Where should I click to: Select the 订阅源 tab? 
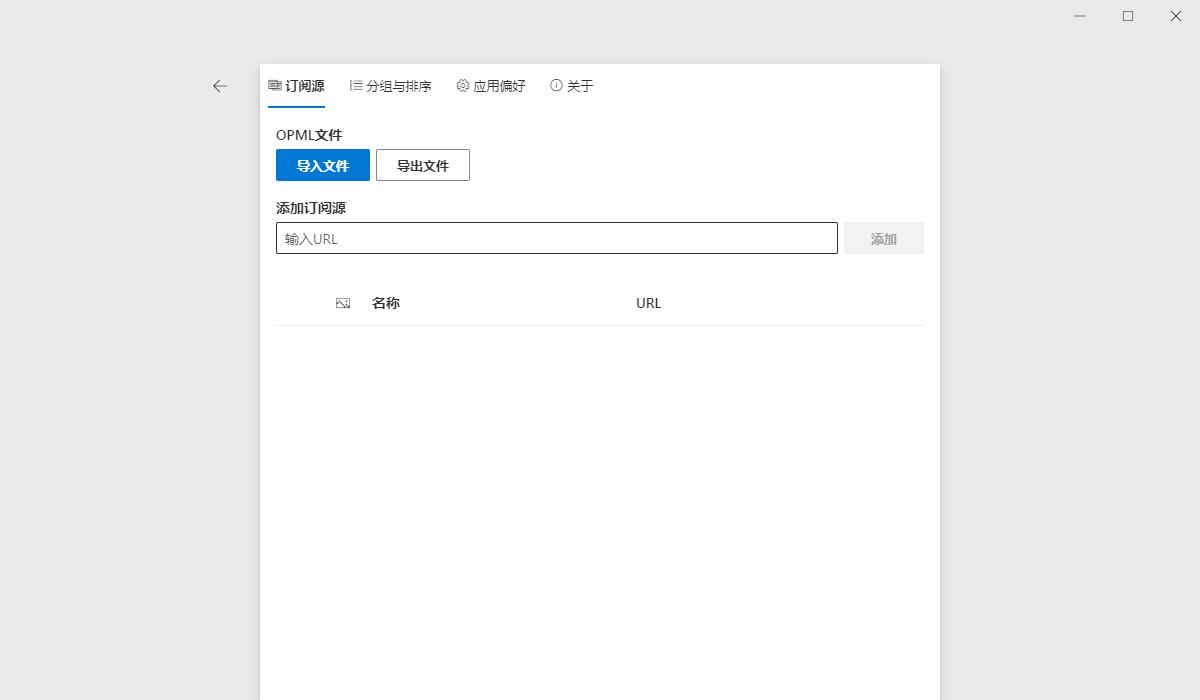[x=304, y=86]
